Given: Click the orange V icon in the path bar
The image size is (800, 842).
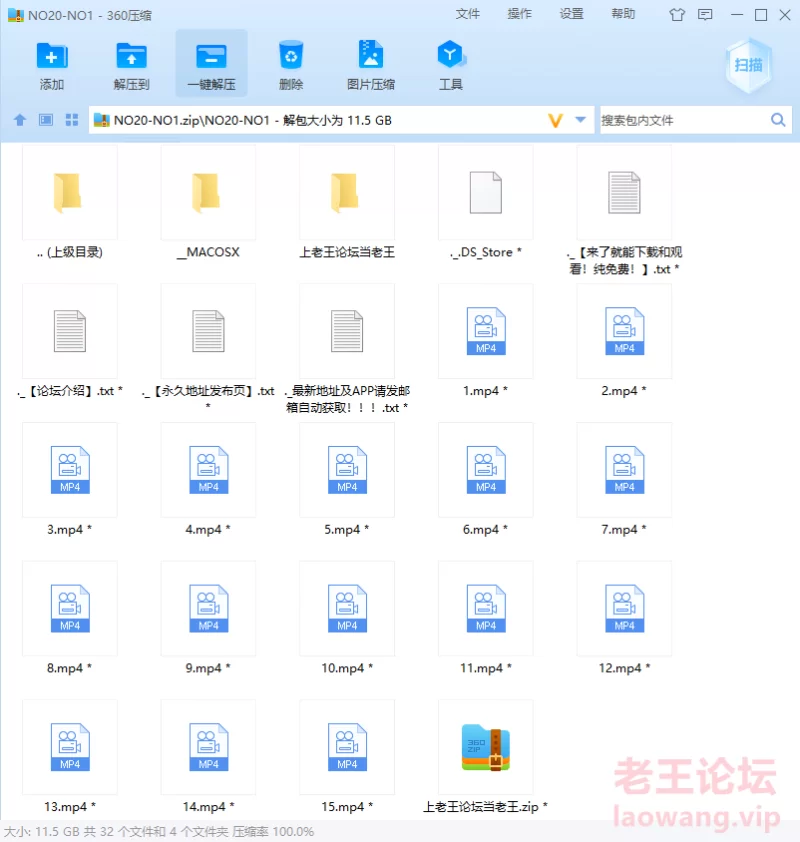Looking at the screenshot, I should [x=556, y=120].
